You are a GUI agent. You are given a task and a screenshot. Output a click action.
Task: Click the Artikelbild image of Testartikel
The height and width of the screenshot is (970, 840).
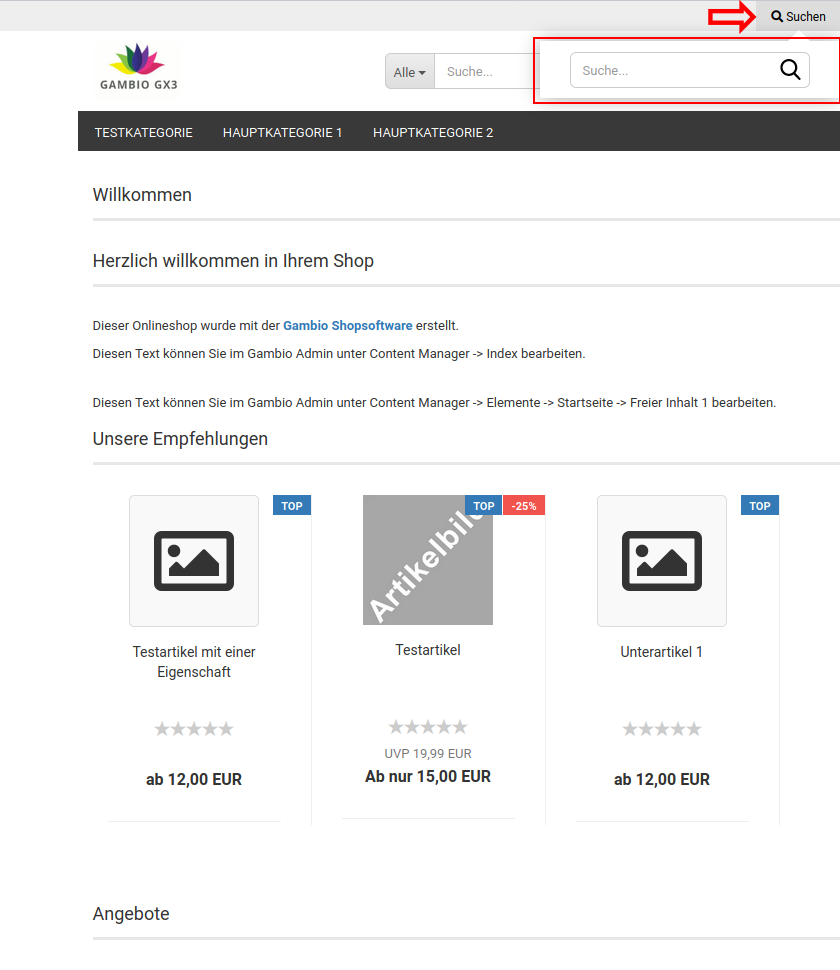tap(427, 561)
